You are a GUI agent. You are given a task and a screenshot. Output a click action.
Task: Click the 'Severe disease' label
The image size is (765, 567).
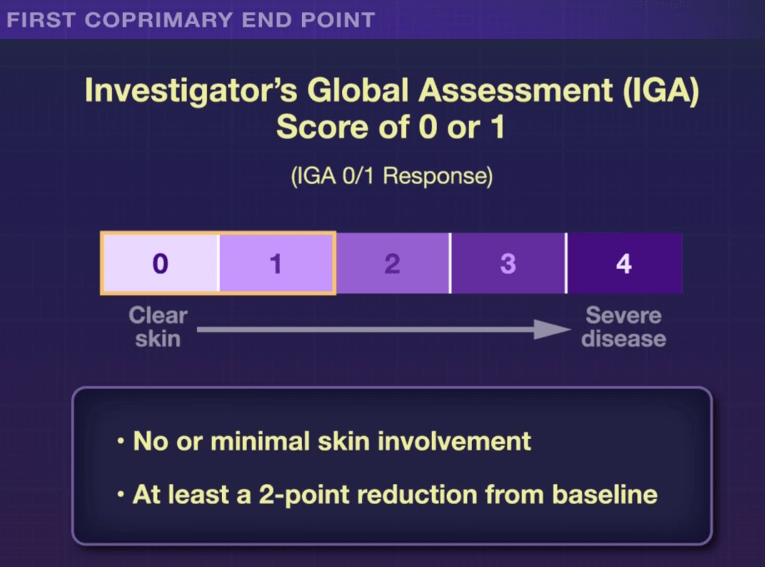pos(625,327)
